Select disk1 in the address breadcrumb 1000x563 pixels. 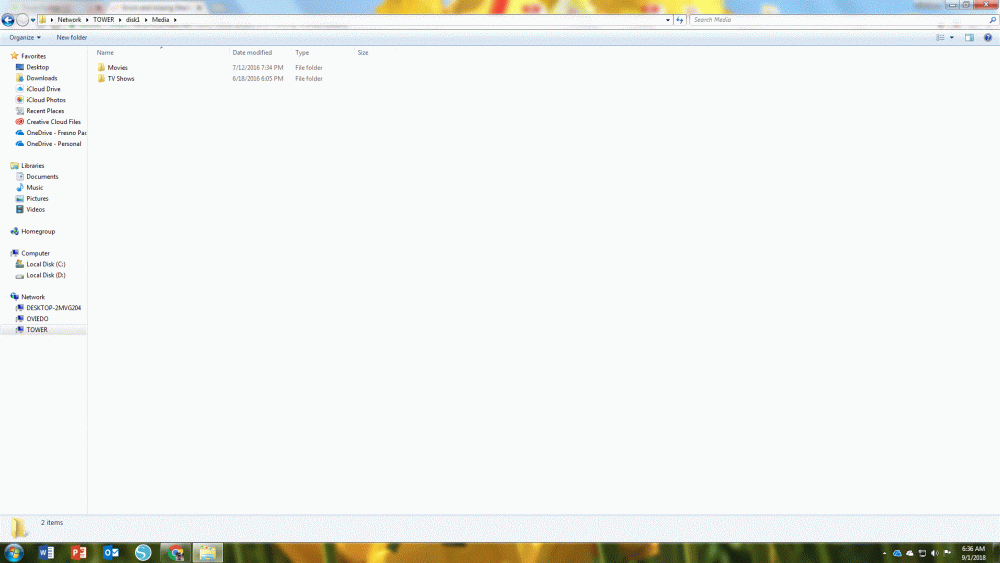(133, 20)
